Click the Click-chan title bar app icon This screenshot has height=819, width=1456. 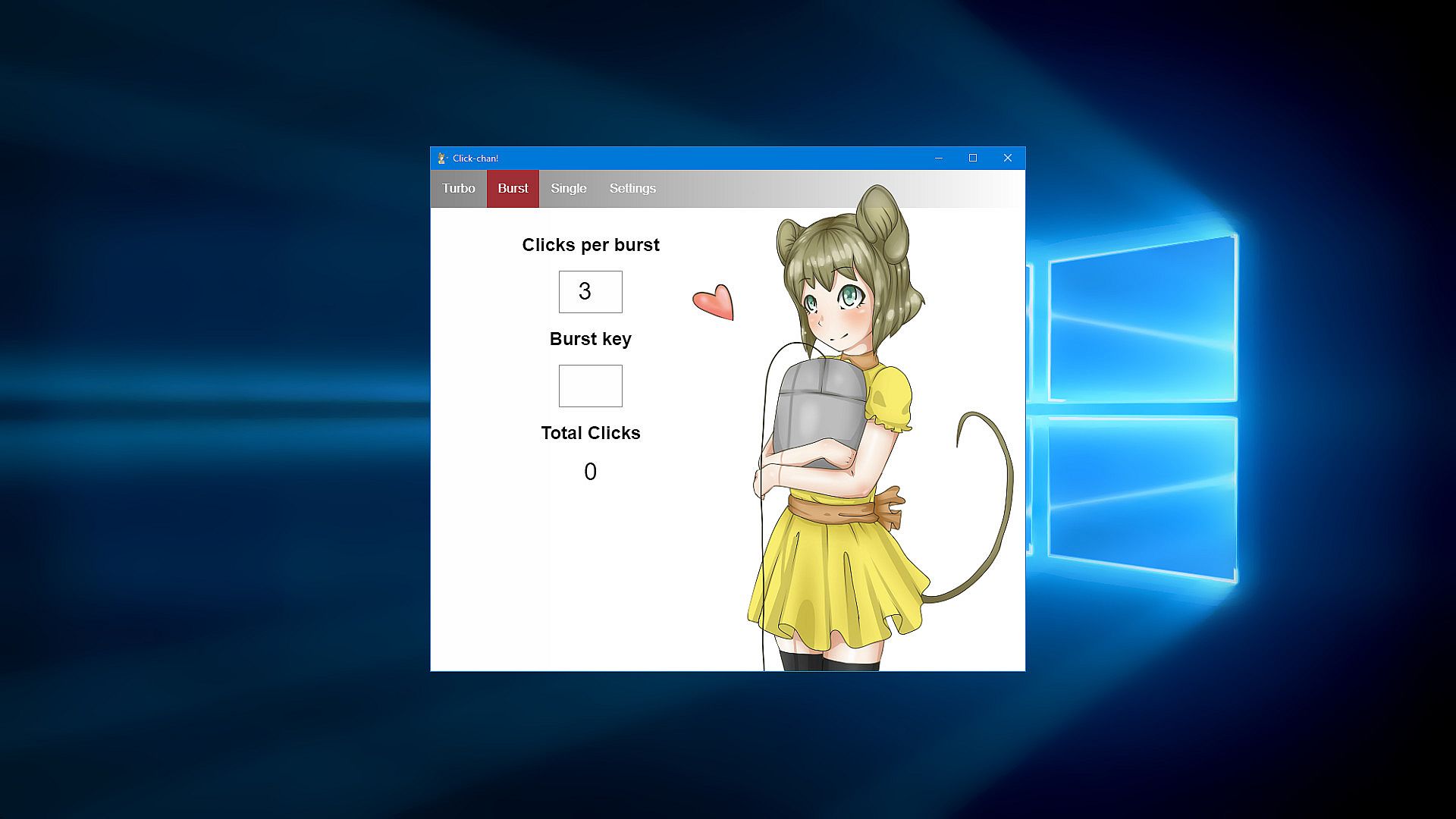(442, 158)
